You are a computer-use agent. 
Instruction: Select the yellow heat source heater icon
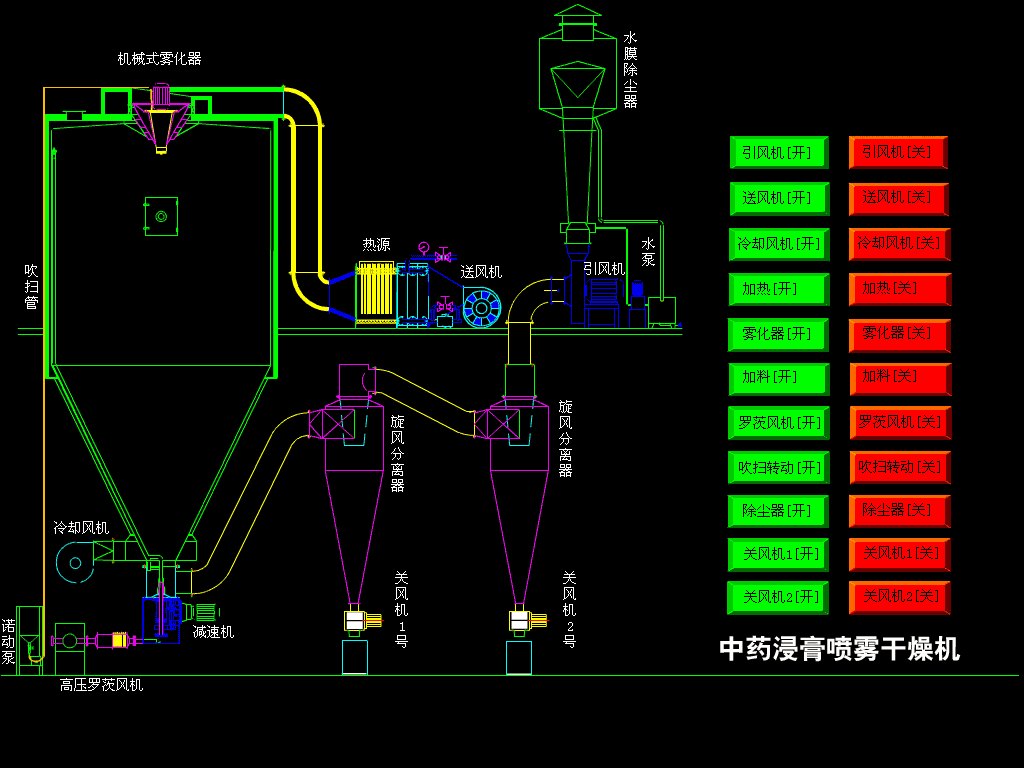[x=375, y=290]
